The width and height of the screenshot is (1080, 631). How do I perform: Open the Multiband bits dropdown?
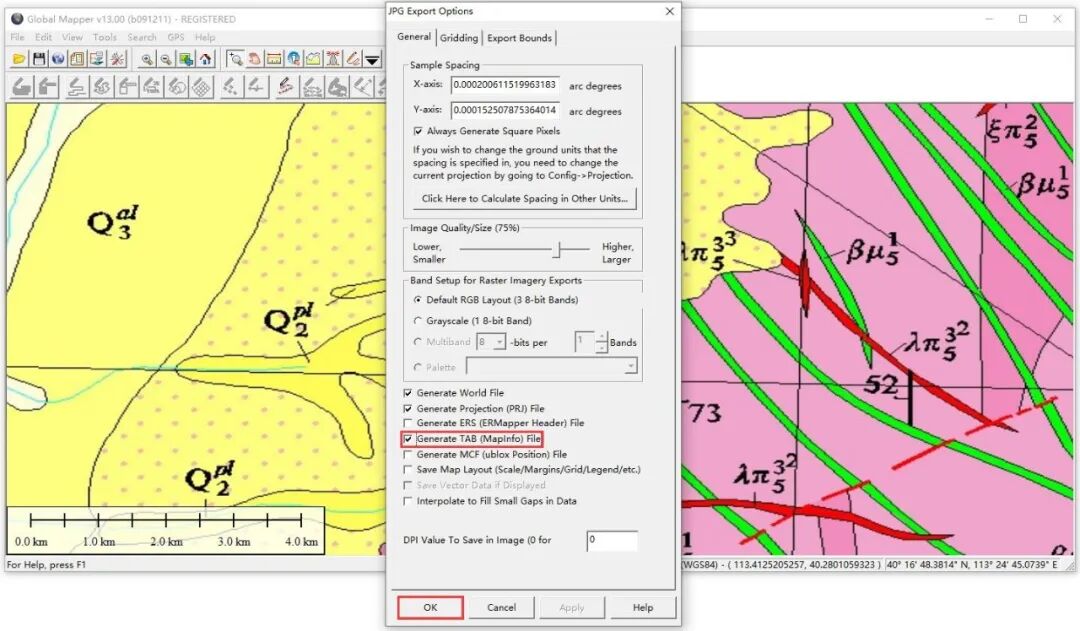click(499, 342)
